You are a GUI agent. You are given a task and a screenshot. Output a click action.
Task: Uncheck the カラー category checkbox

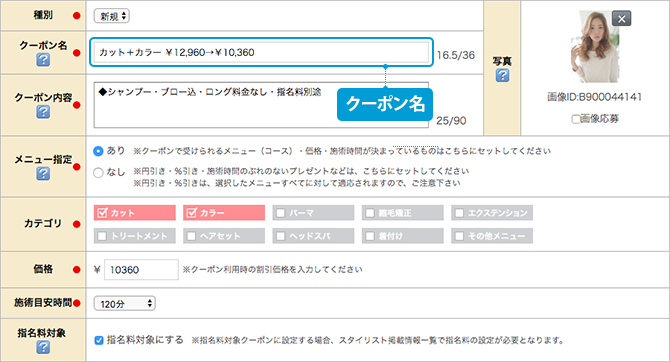(x=191, y=212)
